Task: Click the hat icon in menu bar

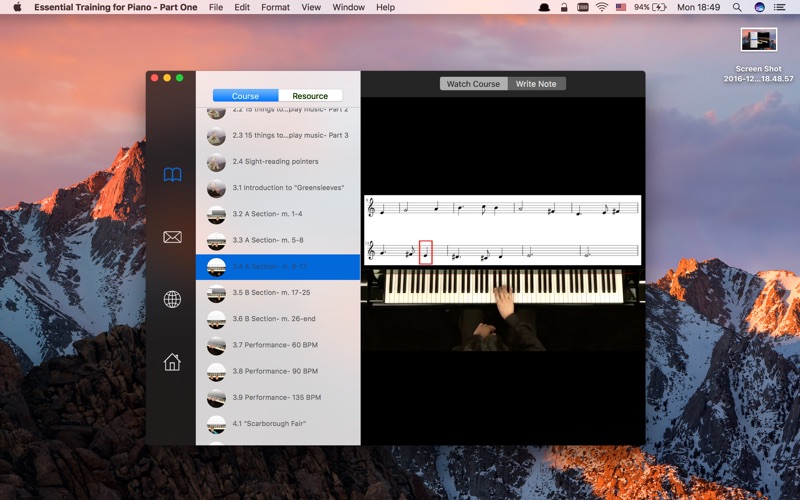Action: pos(544,7)
